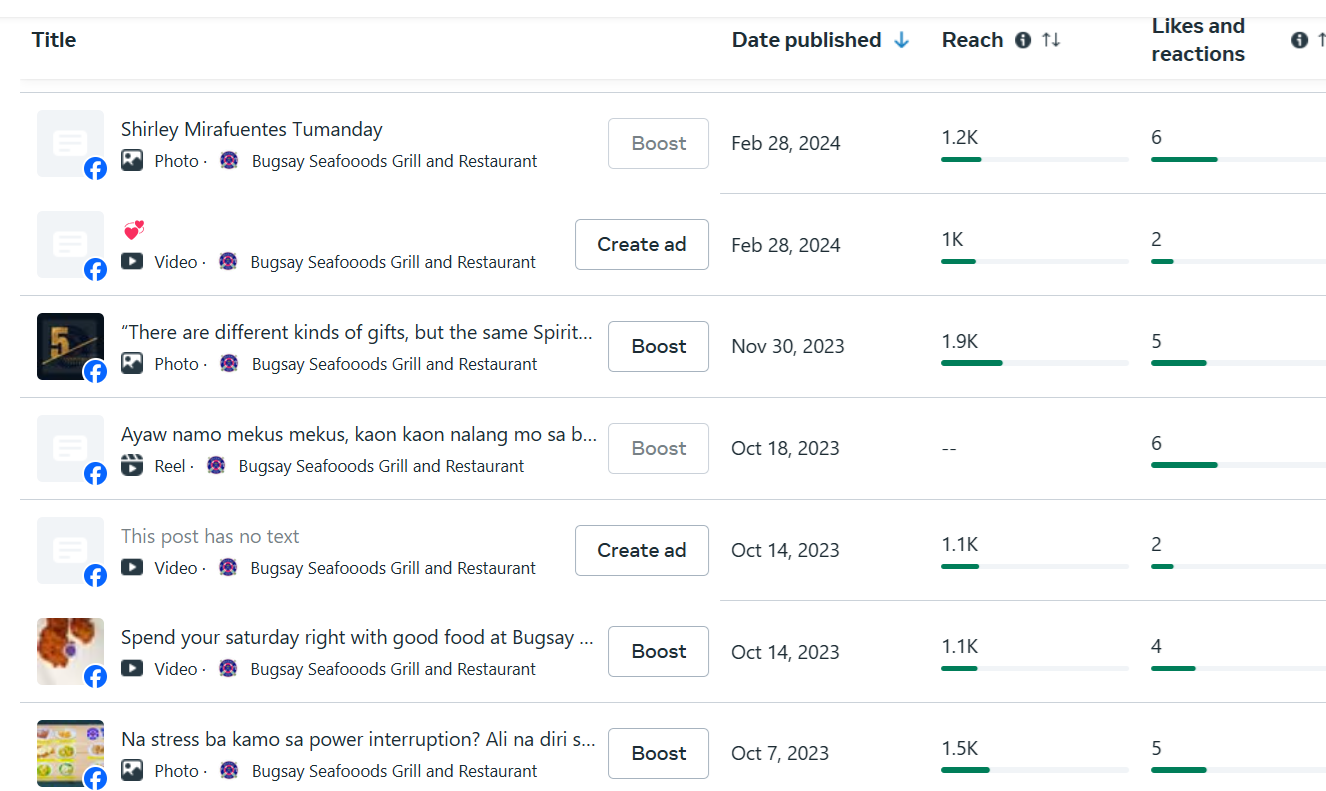Boost the Spirit gifts quote post
This screenshot has height=791, width=1326.
click(658, 346)
